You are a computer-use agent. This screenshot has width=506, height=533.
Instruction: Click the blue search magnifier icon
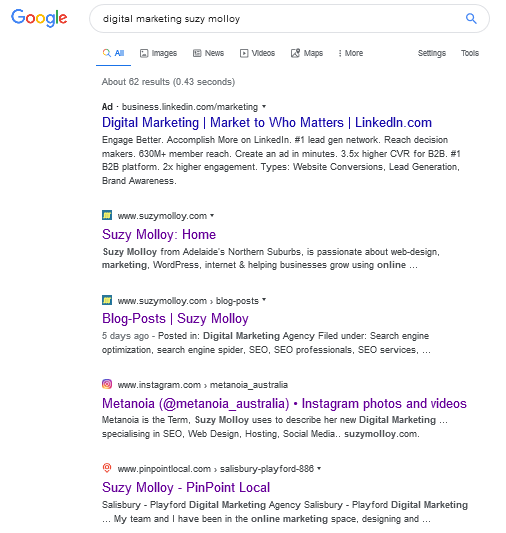[471, 18]
